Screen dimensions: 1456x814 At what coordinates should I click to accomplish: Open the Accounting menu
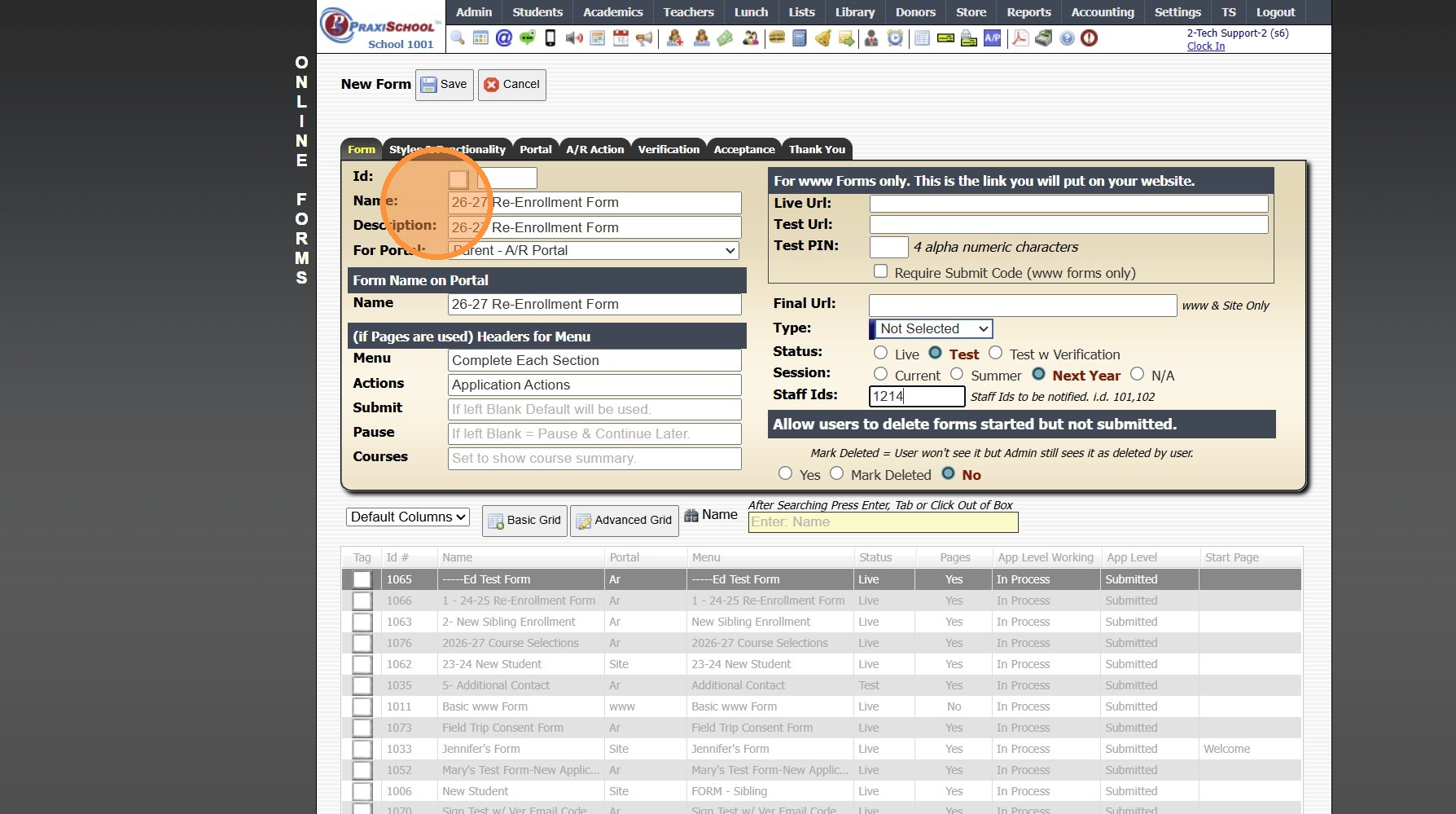tap(1103, 12)
